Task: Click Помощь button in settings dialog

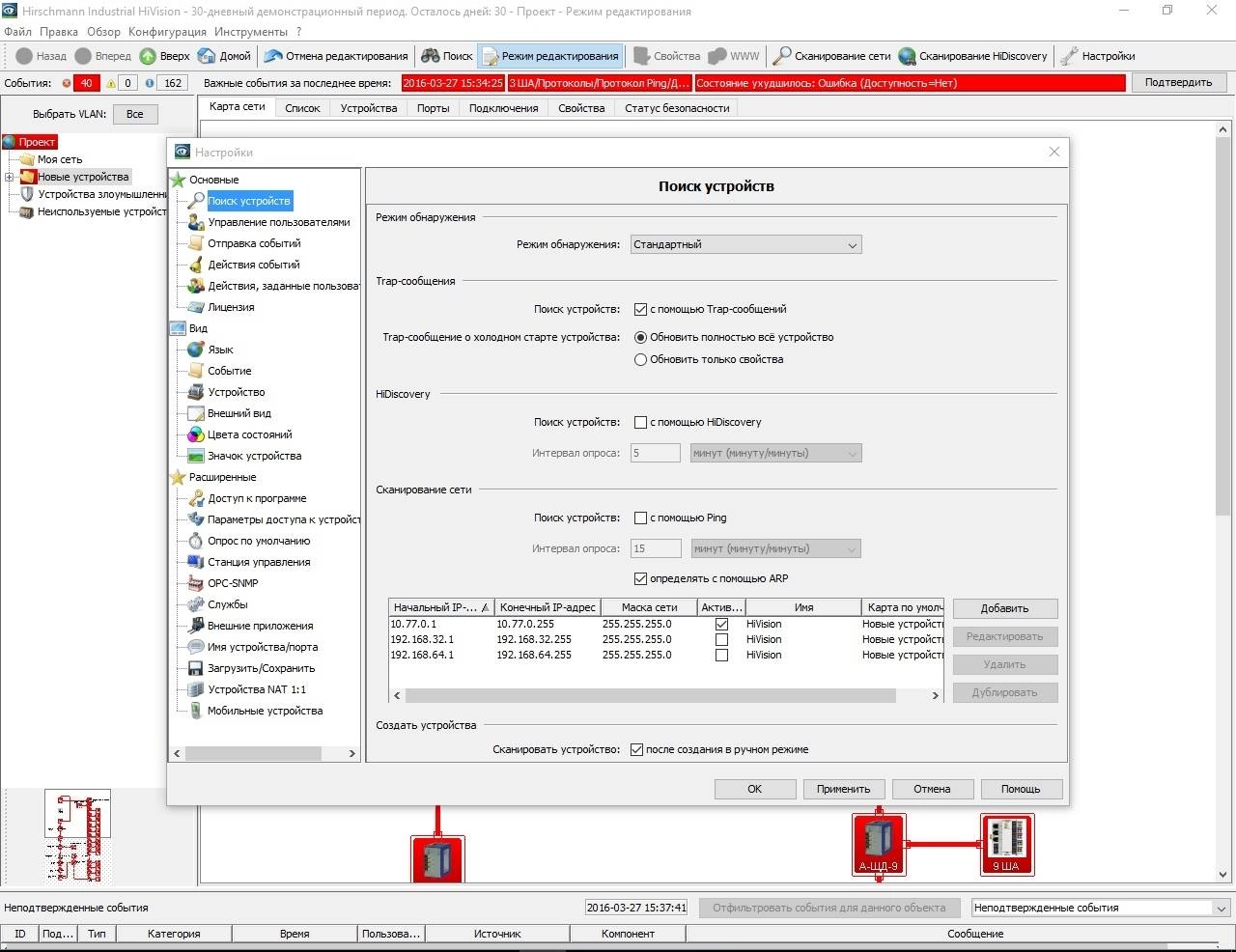Action: click(1021, 789)
